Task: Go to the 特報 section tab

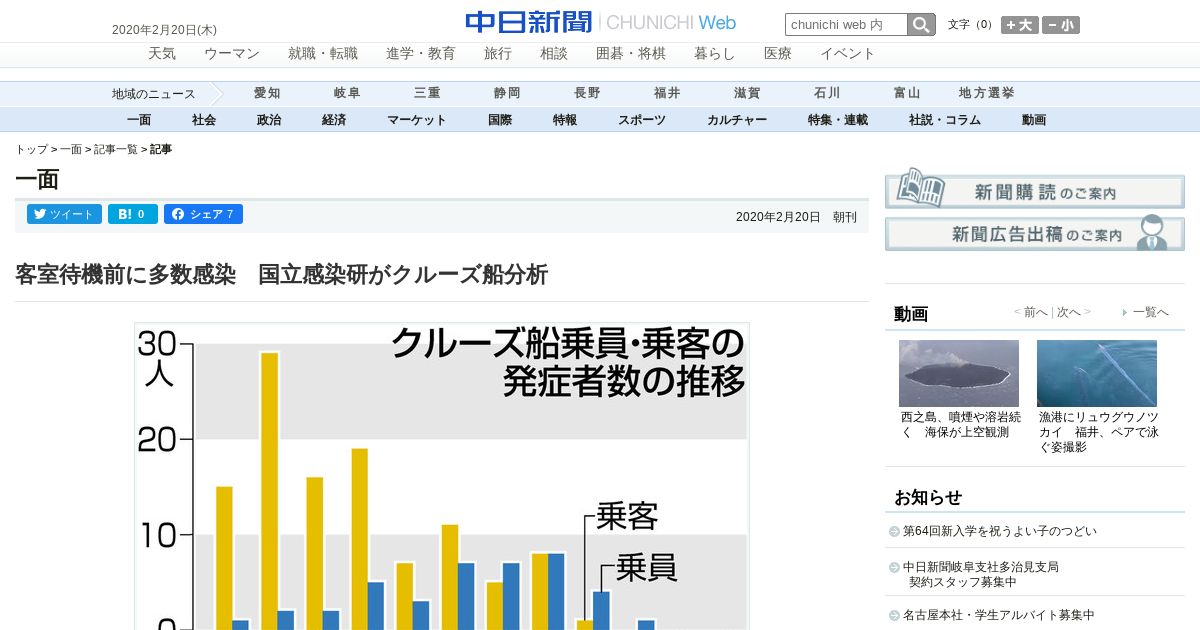Action: point(565,120)
